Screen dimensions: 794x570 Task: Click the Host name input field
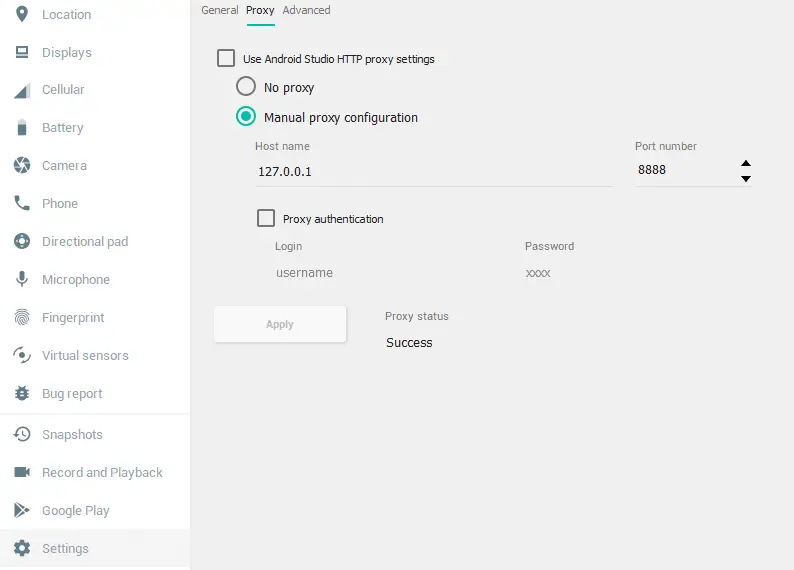(433, 171)
